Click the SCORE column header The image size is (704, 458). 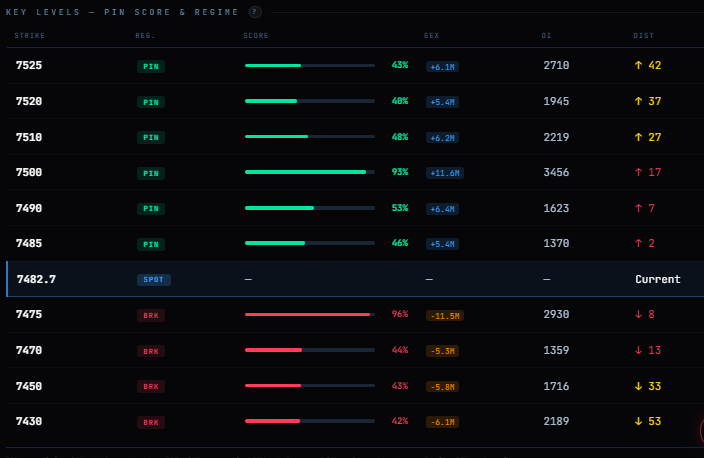pos(256,35)
